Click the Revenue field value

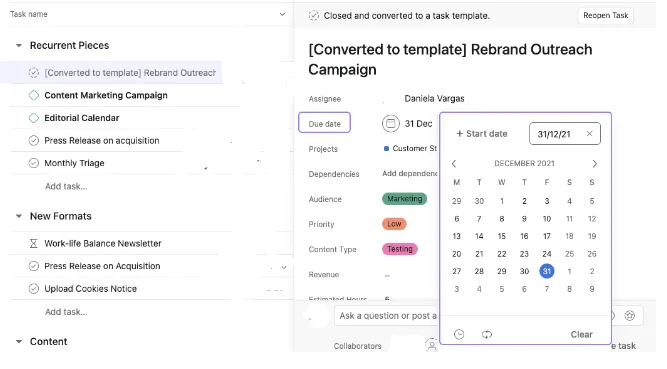(387, 275)
